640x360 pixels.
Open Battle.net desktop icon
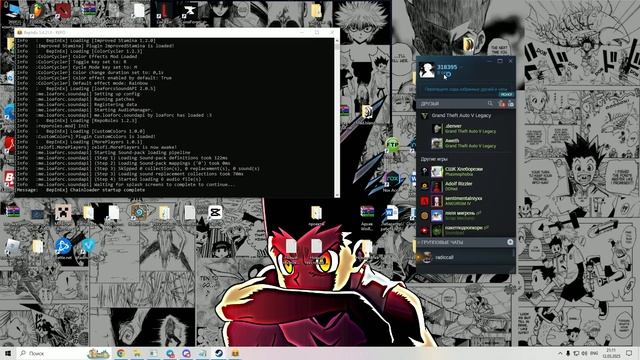[63, 246]
